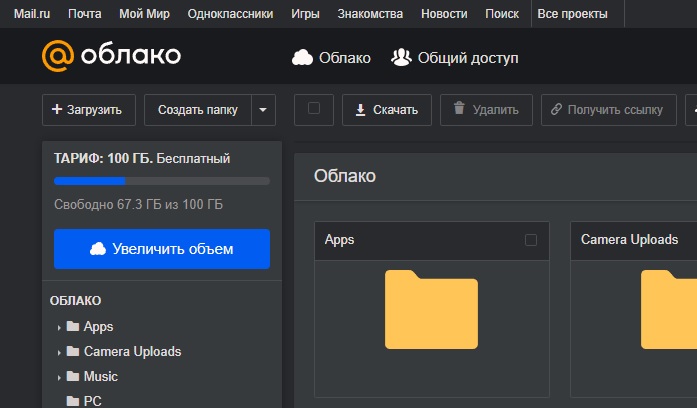Click the Увеличить объем button
The width and height of the screenshot is (697, 408).
coord(162,249)
